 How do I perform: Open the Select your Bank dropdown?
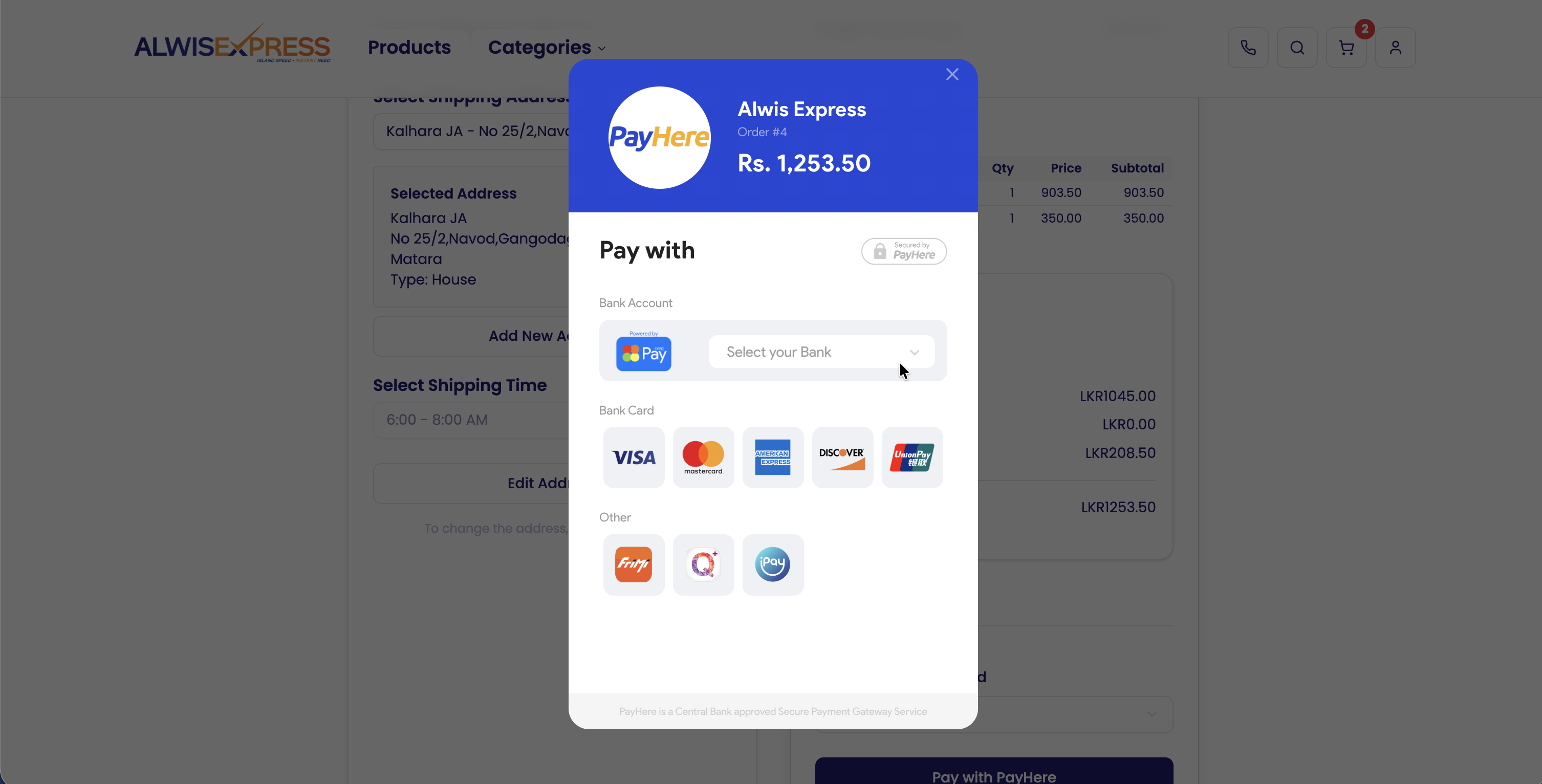point(821,352)
